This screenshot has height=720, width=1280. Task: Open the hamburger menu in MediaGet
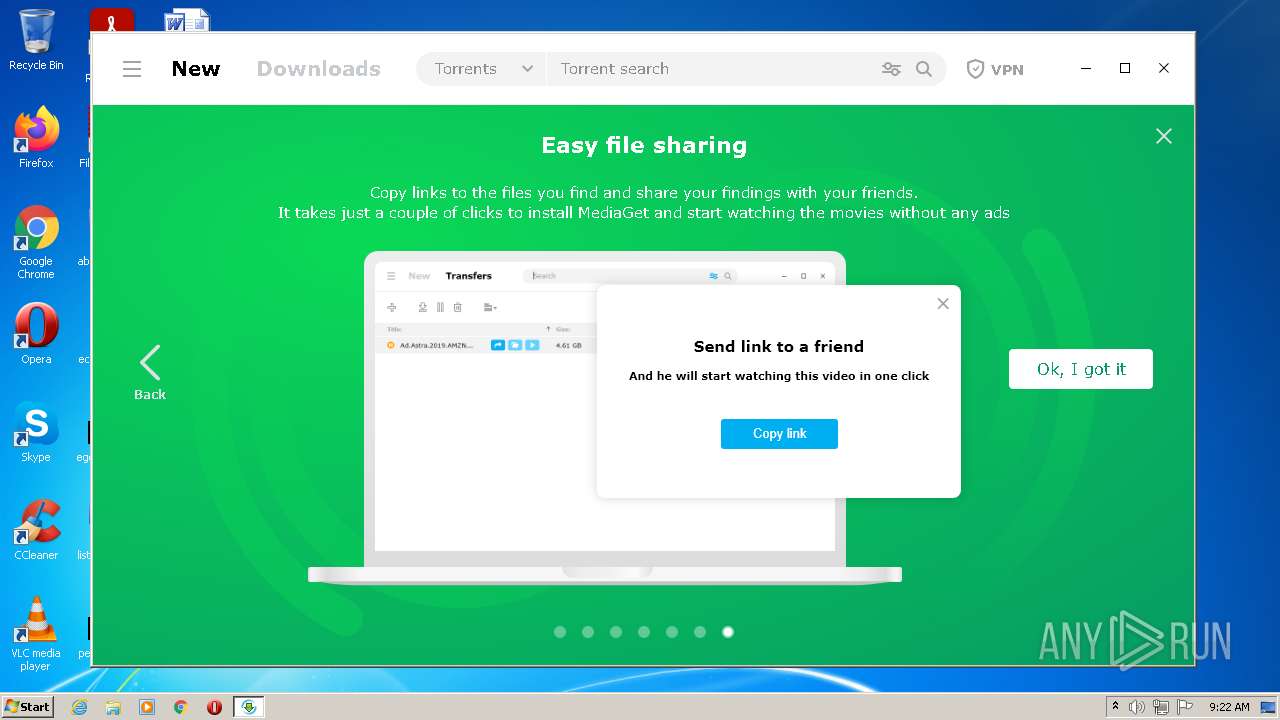132,69
